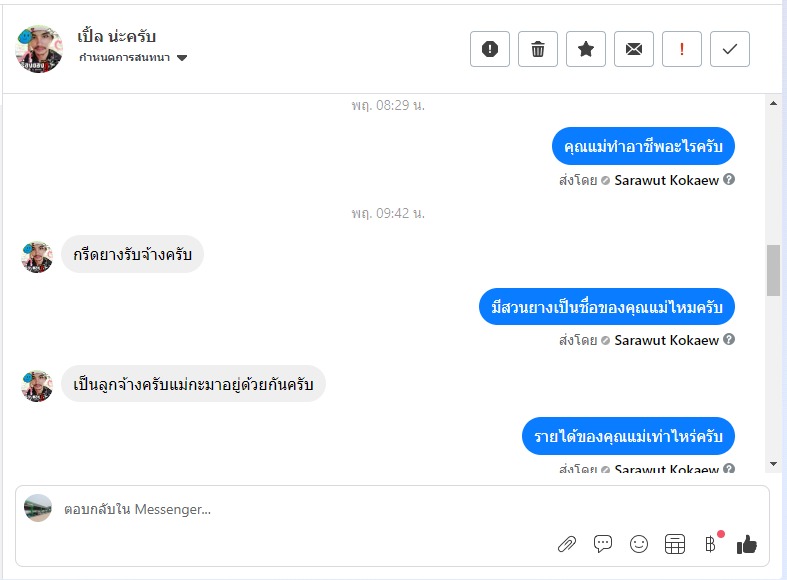Image resolution: width=787 pixels, height=580 pixels.
Task: Click the baht payment request icon
Action: [711, 544]
